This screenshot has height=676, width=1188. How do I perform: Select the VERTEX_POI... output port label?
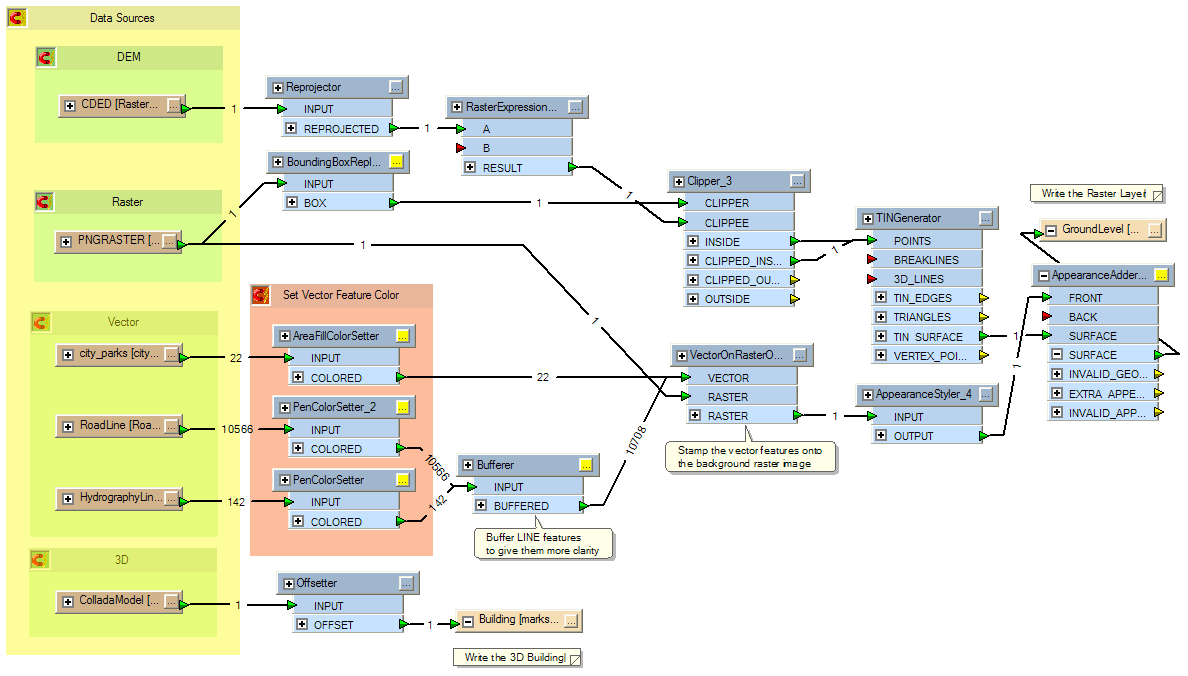pyautogui.click(x=930, y=355)
